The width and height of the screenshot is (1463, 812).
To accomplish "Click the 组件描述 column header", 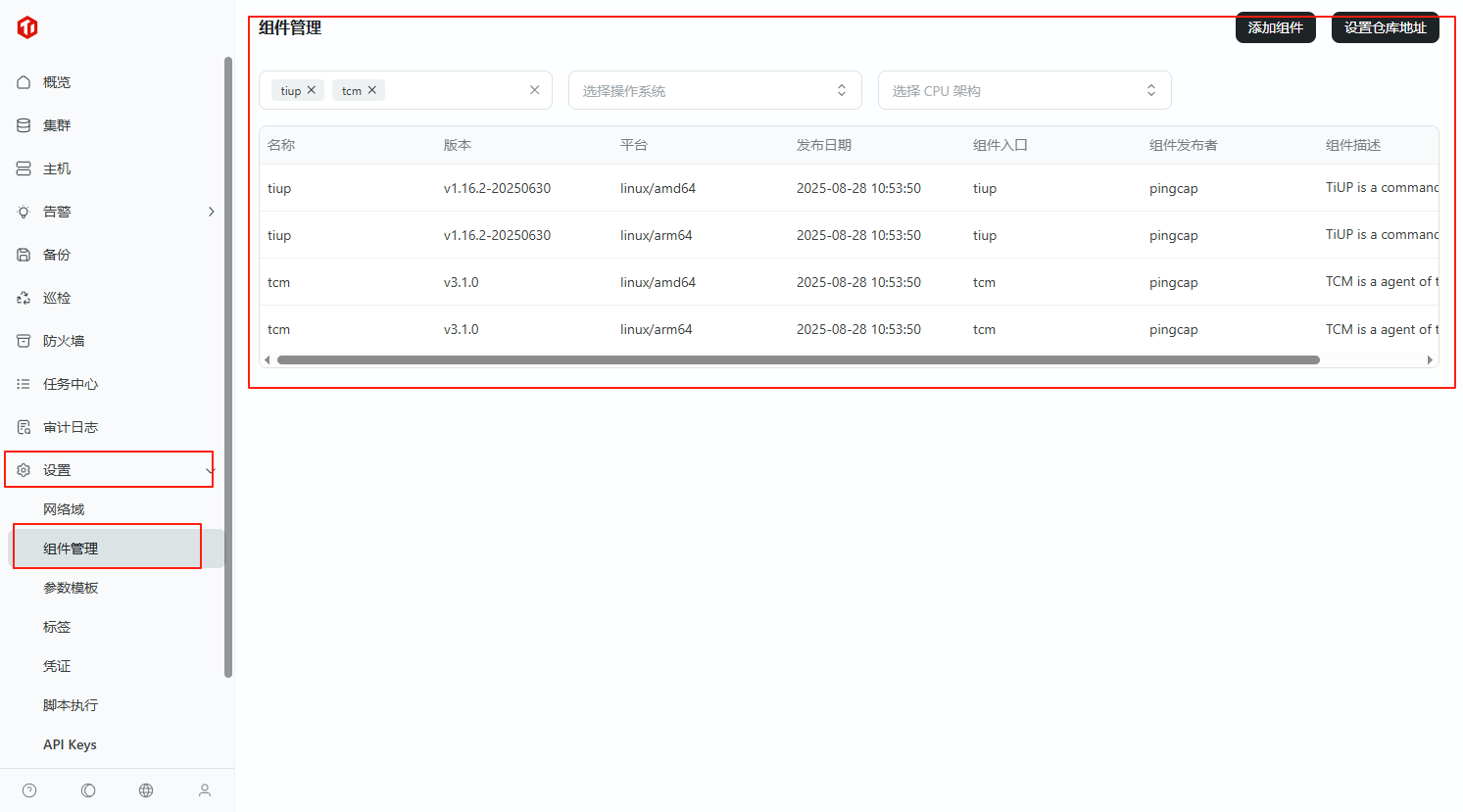I will (1353, 145).
